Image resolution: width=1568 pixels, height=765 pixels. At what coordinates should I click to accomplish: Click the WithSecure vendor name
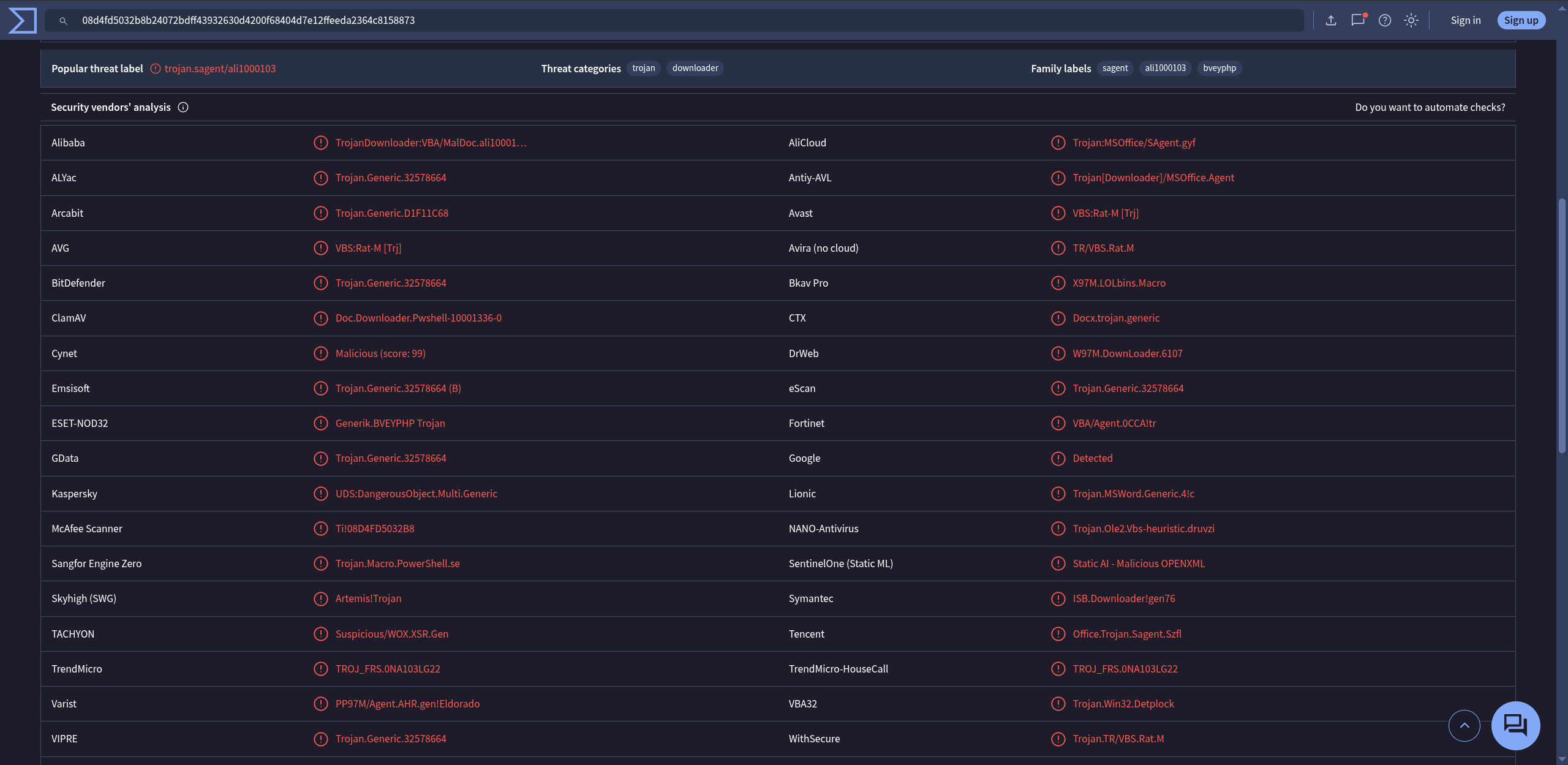(x=814, y=739)
